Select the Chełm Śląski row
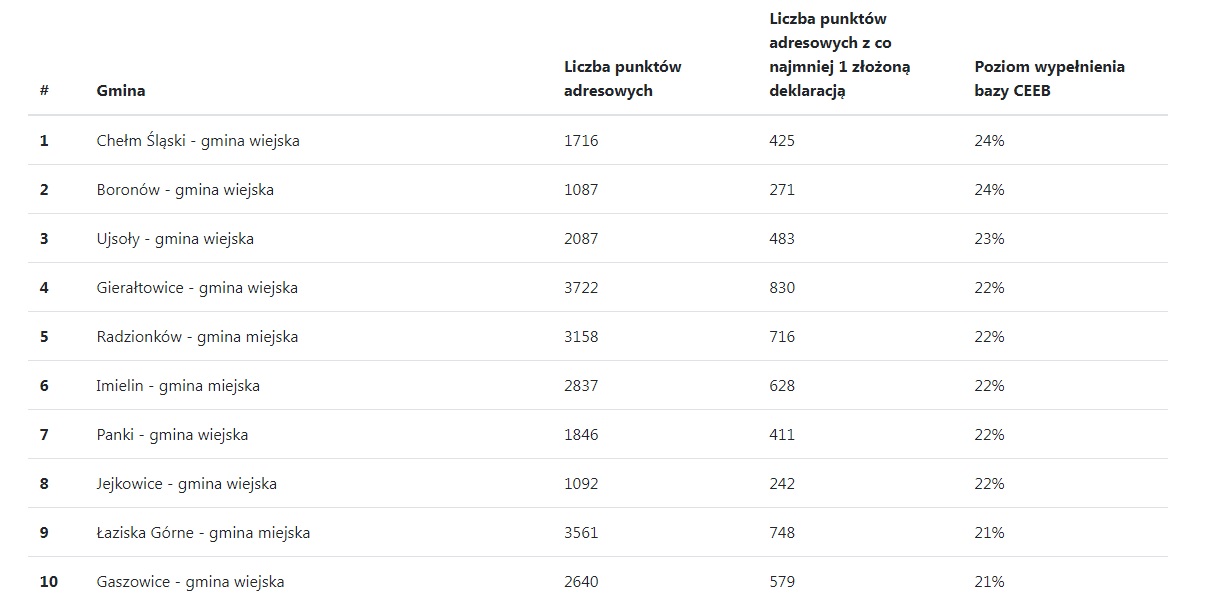 click(x=198, y=141)
